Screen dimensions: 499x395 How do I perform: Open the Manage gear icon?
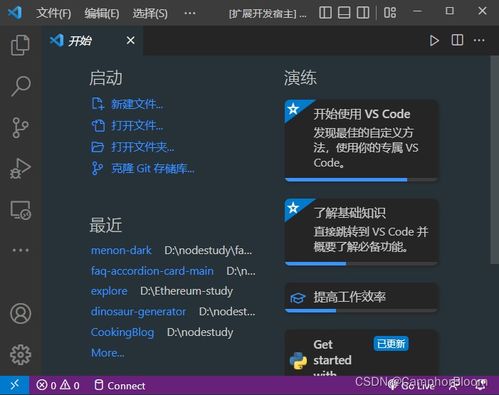[21, 355]
